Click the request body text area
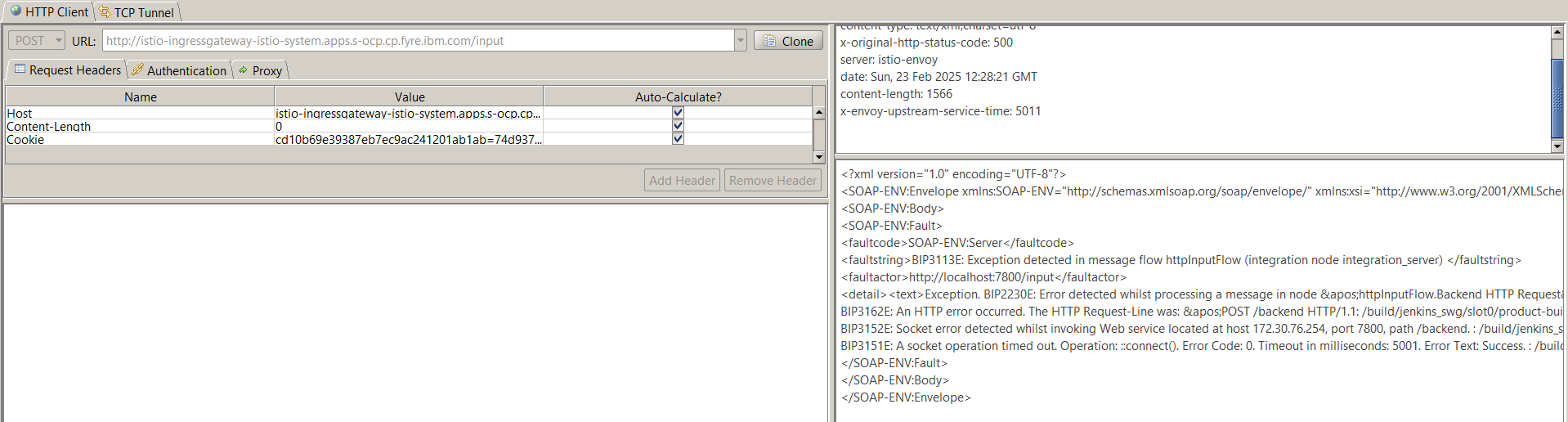This screenshot has width=1568, height=422. point(415,312)
